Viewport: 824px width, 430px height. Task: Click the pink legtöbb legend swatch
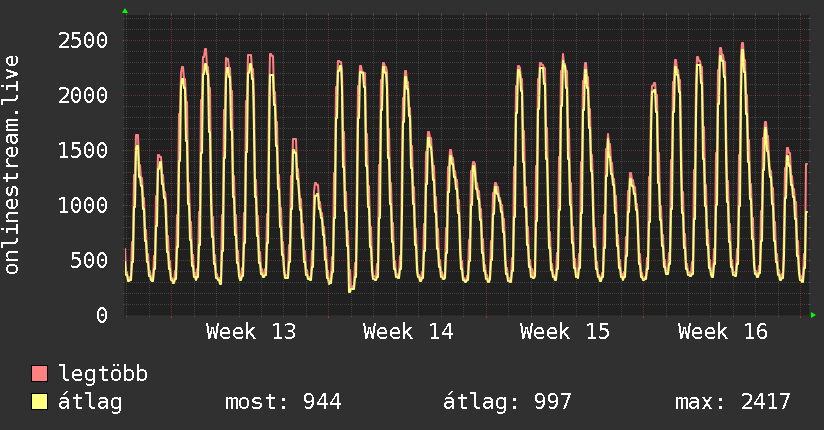pos(39,374)
